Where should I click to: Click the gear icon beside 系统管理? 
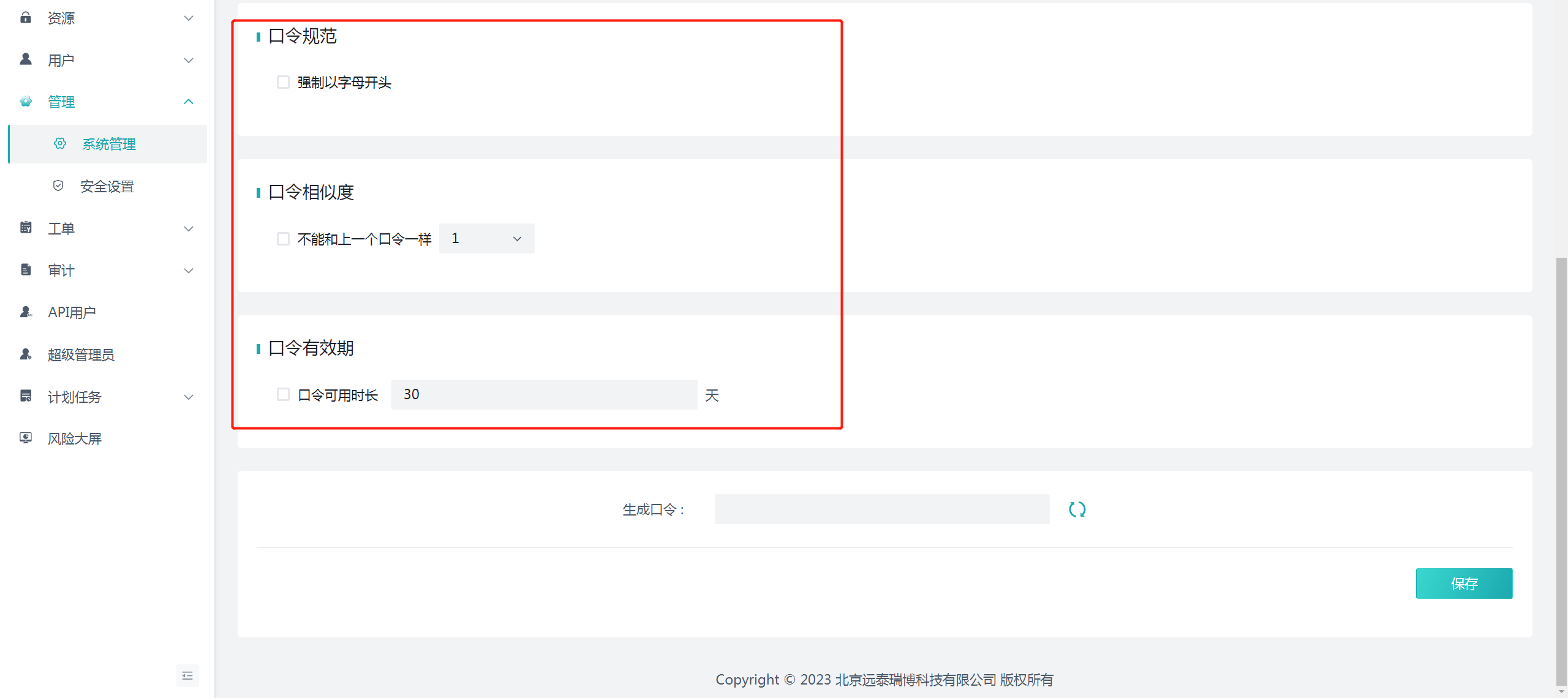coord(60,144)
